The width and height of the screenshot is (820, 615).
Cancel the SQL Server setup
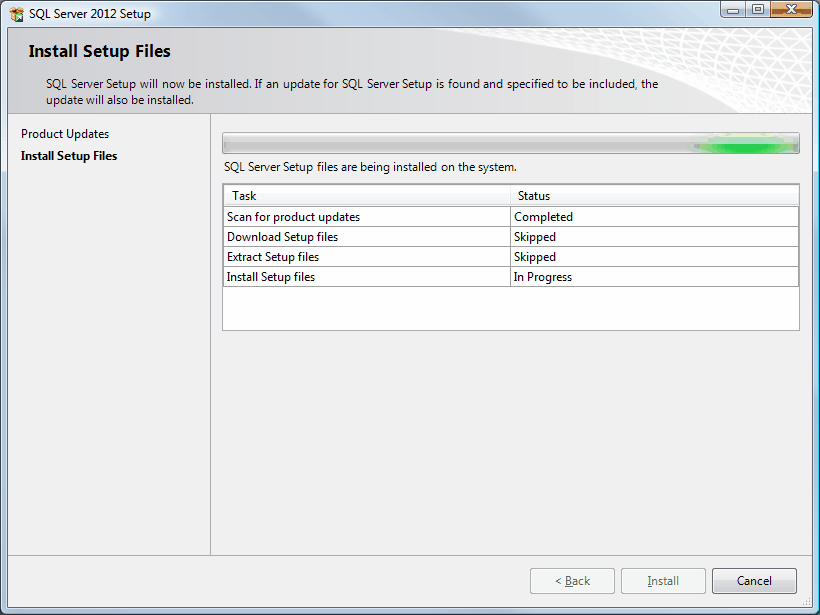[x=754, y=581]
